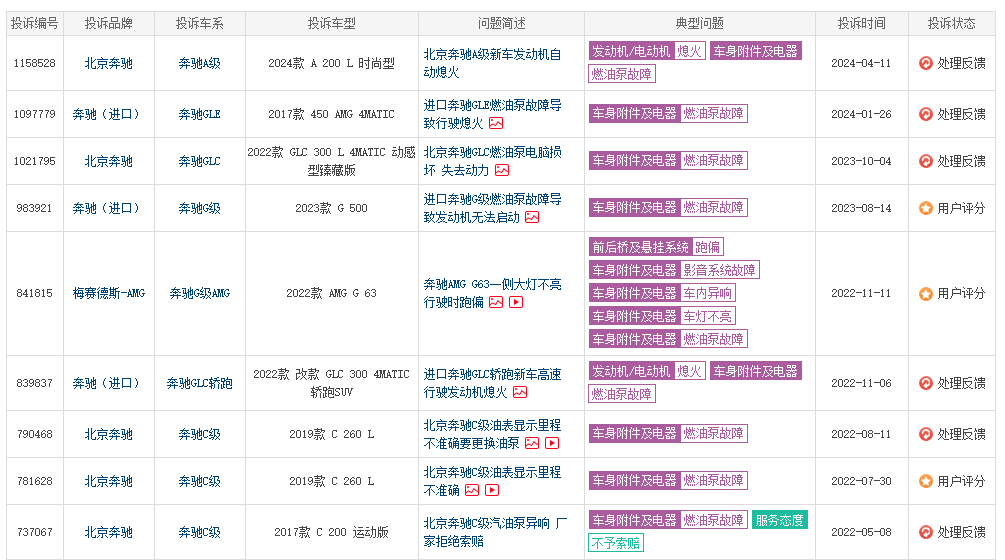
Task: Open series link 奔驰GLC轿跑
Action: tap(199, 383)
